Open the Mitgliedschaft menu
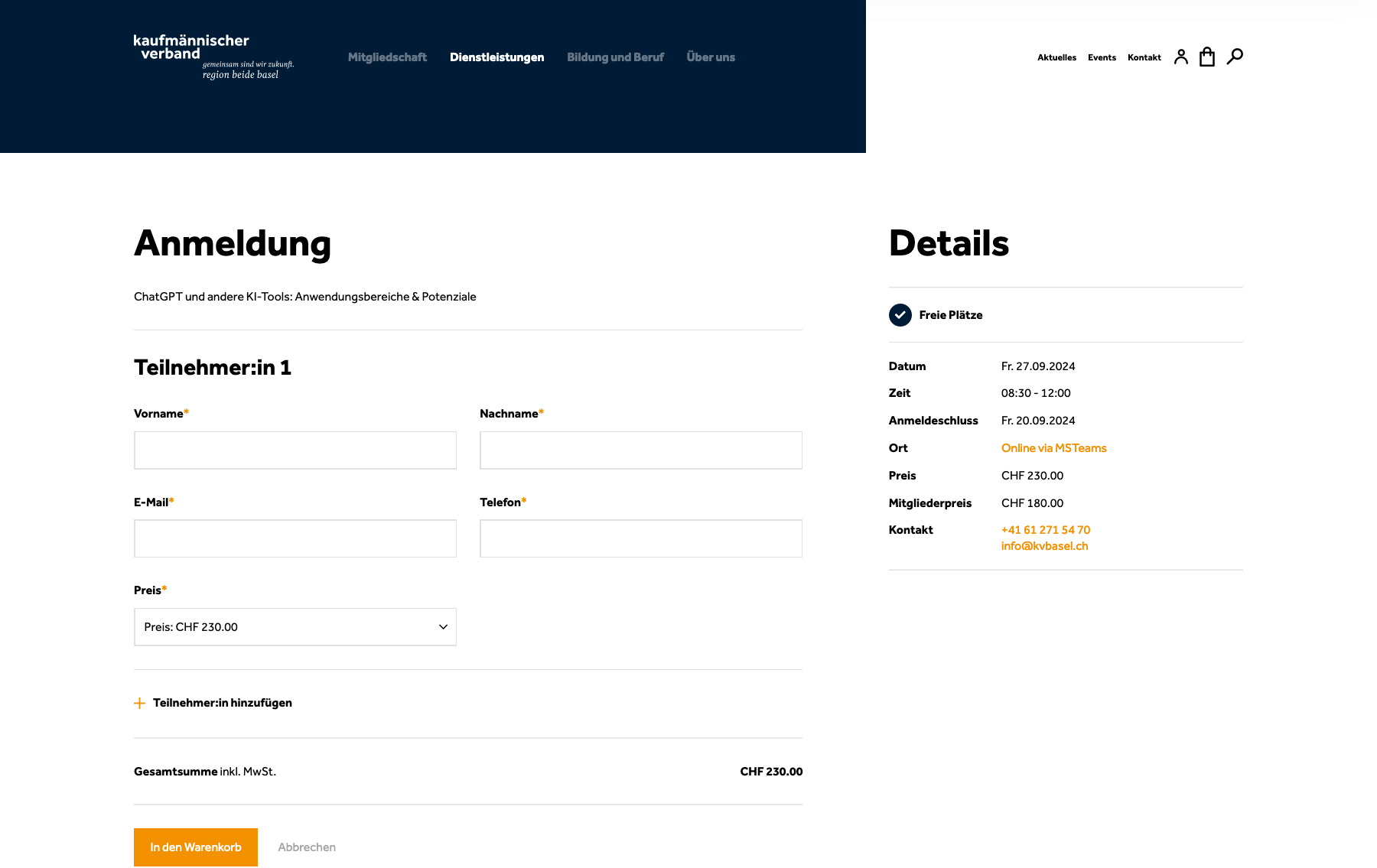The image size is (1377, 868). pyautogui.click(x=387, y=57)
